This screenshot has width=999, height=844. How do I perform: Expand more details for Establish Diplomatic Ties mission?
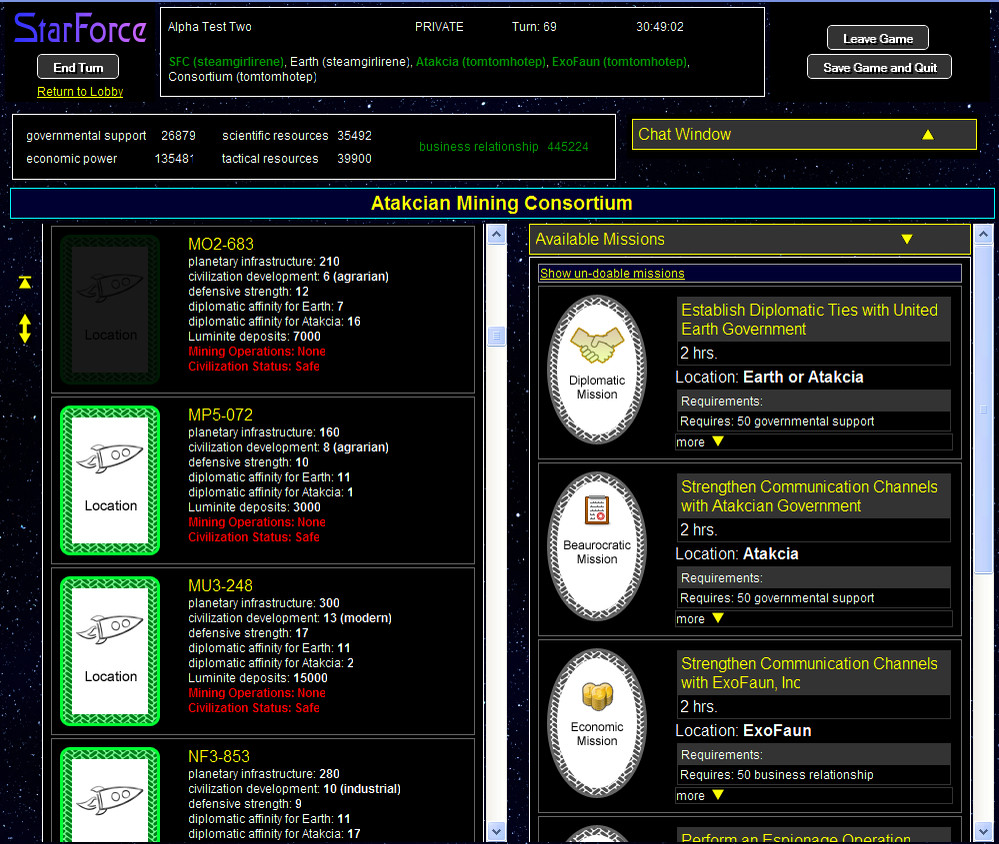[699, 442]
